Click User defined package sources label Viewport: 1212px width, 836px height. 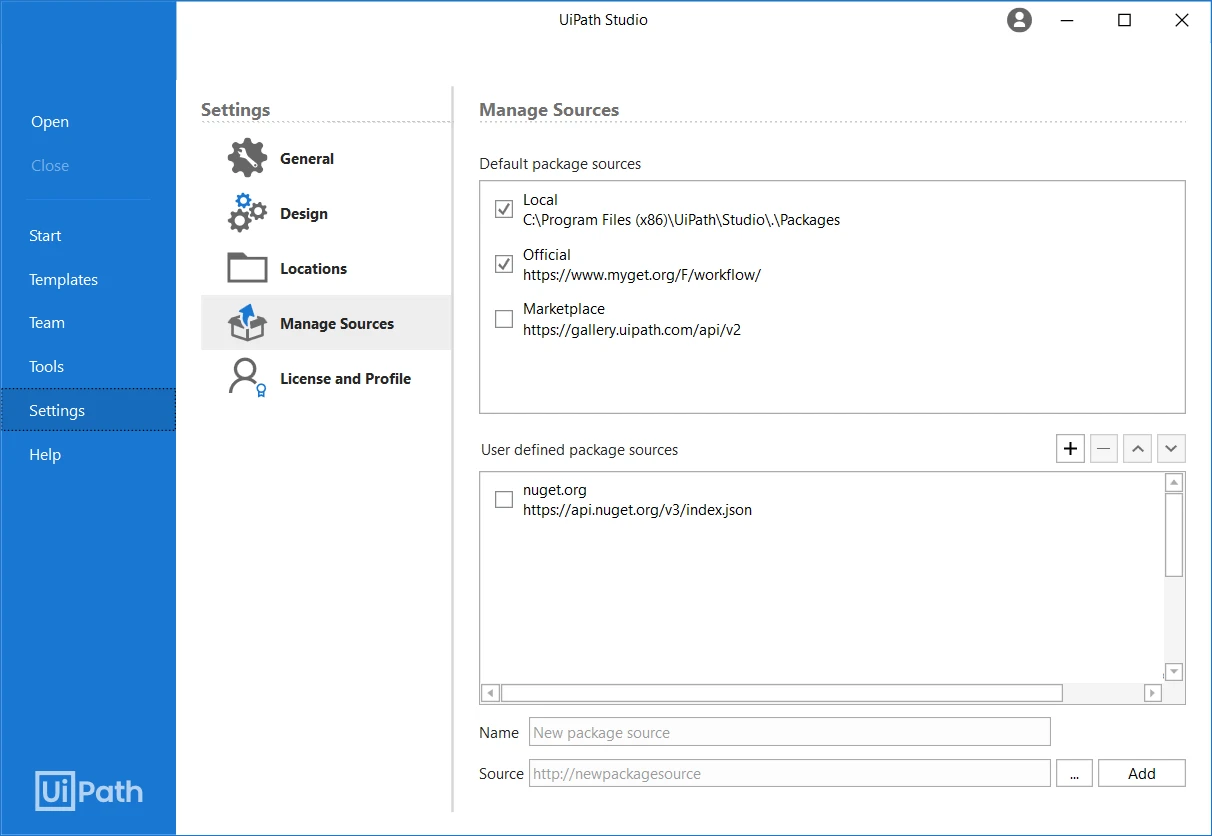(x=579, y=450)
